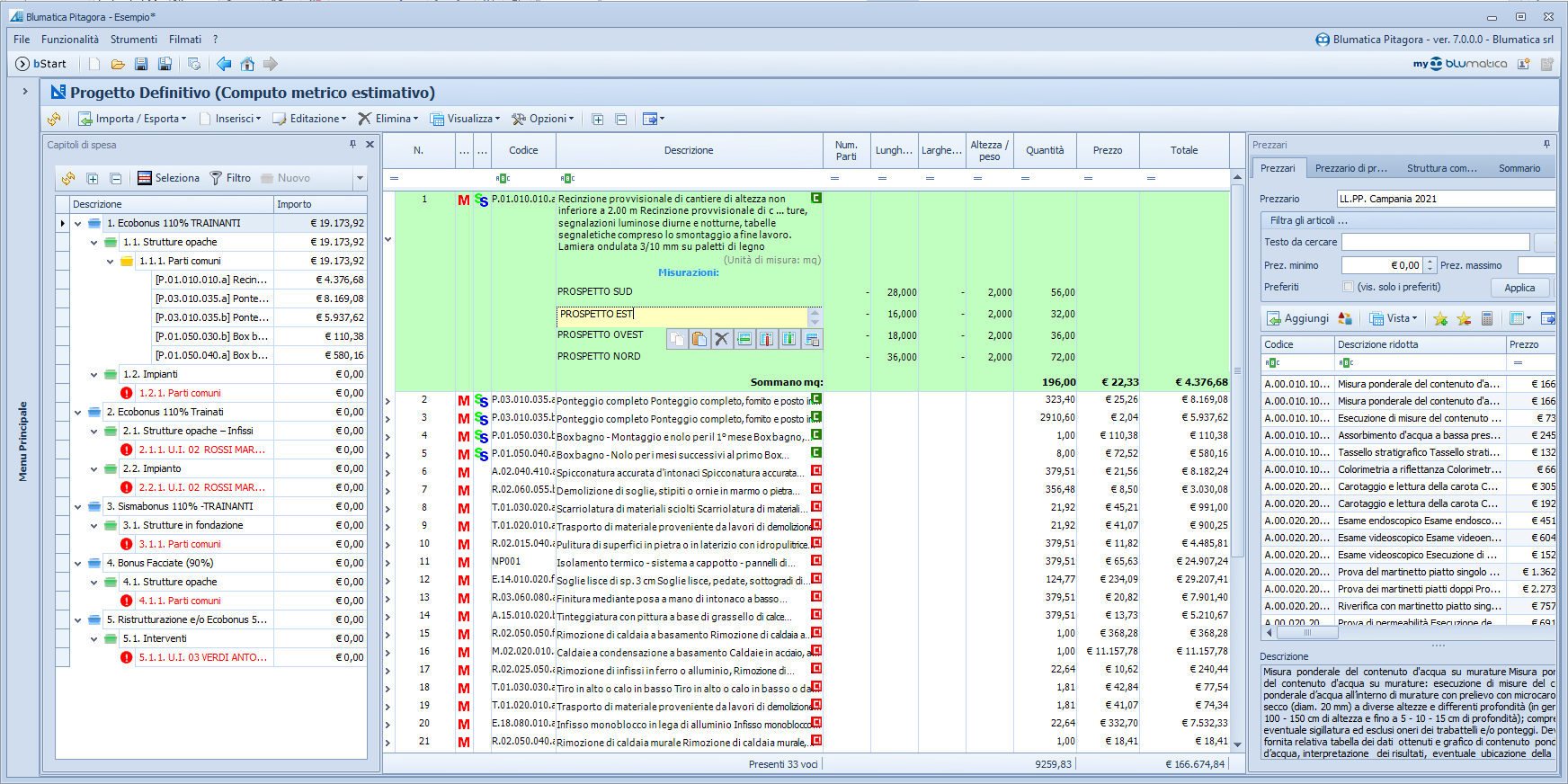Open the folder icon in top toolbar
This screenshot has width=1568, height=784.
(118, 64)
